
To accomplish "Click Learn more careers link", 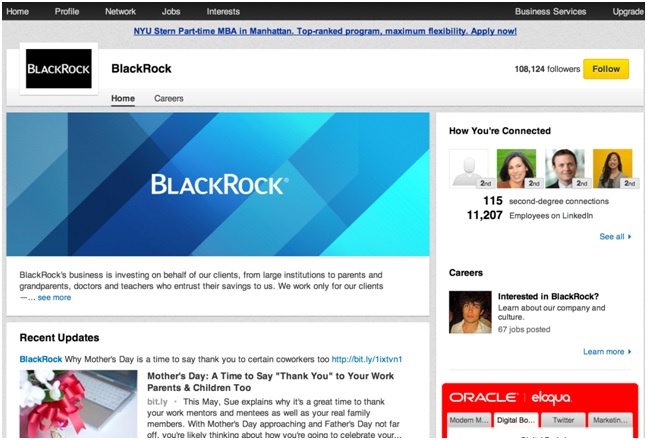I will [x=603, y=352].
